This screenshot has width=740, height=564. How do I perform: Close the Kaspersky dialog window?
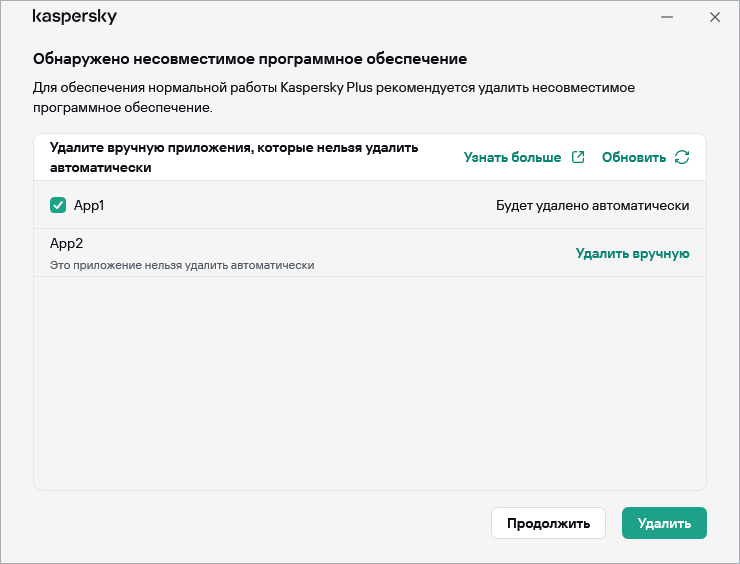point(714,17)
